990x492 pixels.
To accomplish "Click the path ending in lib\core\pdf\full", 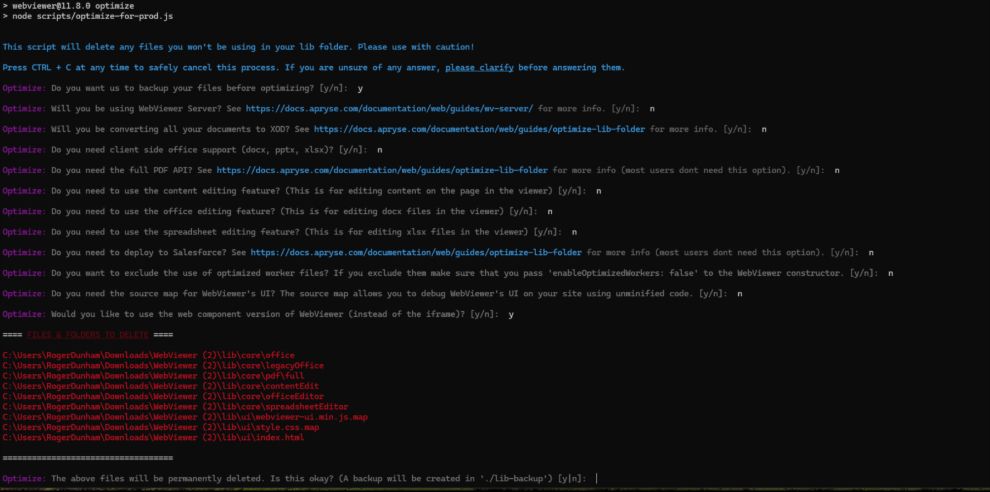I will point(153,376).
